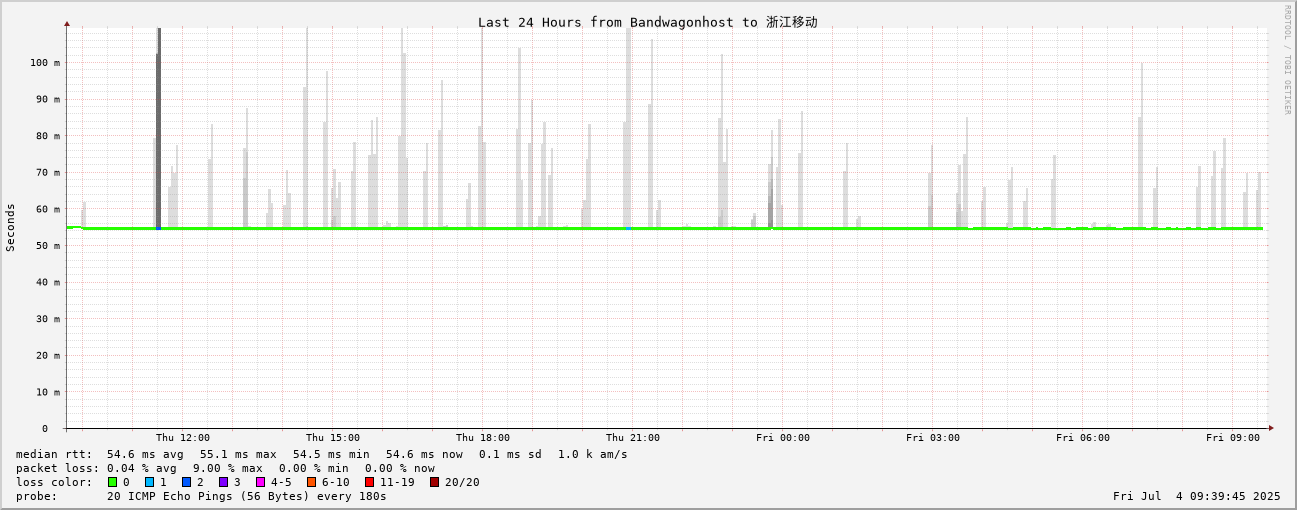This screenshot has height=510, width=1297.
Task: Click the 'Fri 00:00' time axis label
Action: pos(783,438)
